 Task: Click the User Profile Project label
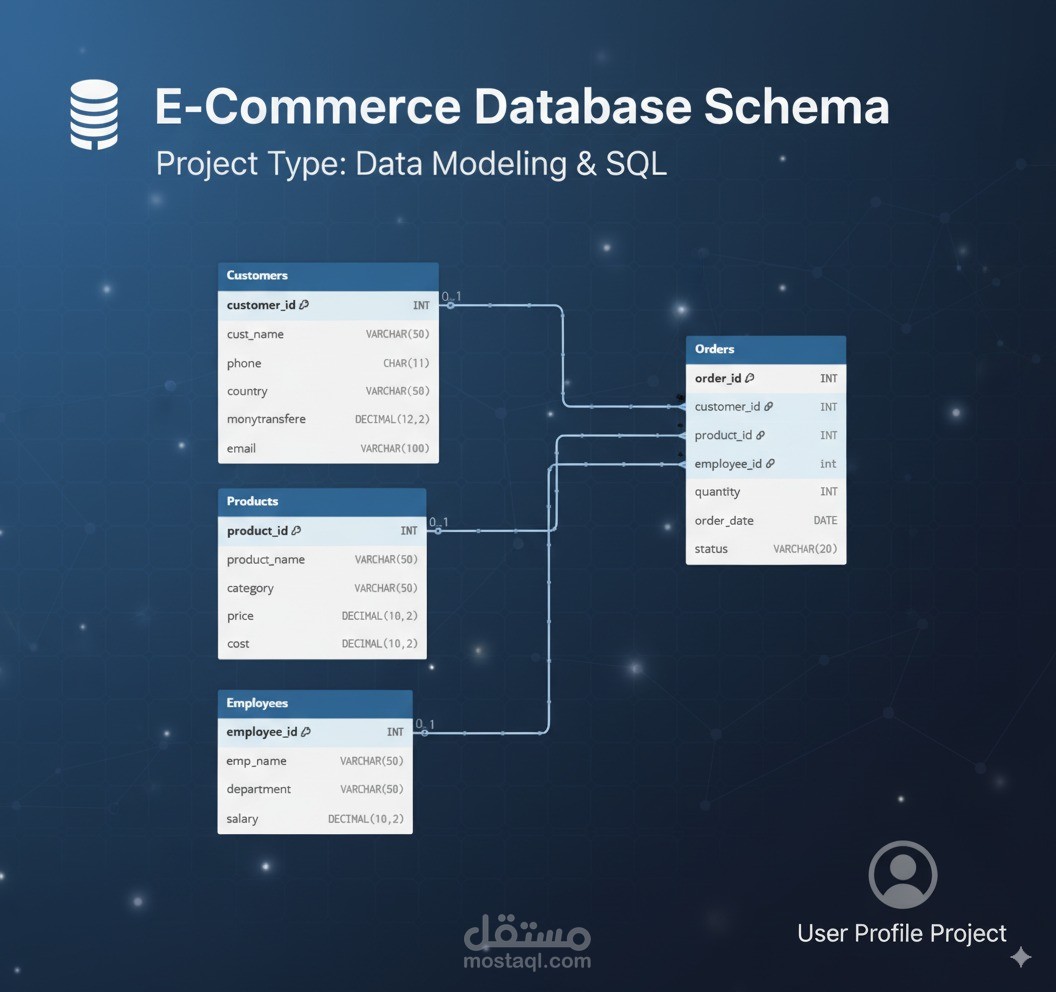[901, 933]
